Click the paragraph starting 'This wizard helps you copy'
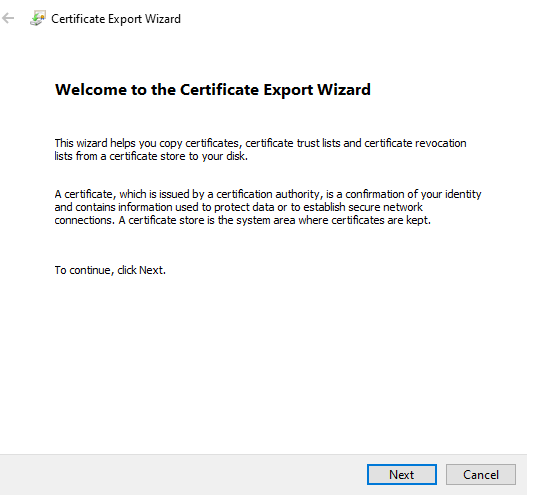 [260, 150]
